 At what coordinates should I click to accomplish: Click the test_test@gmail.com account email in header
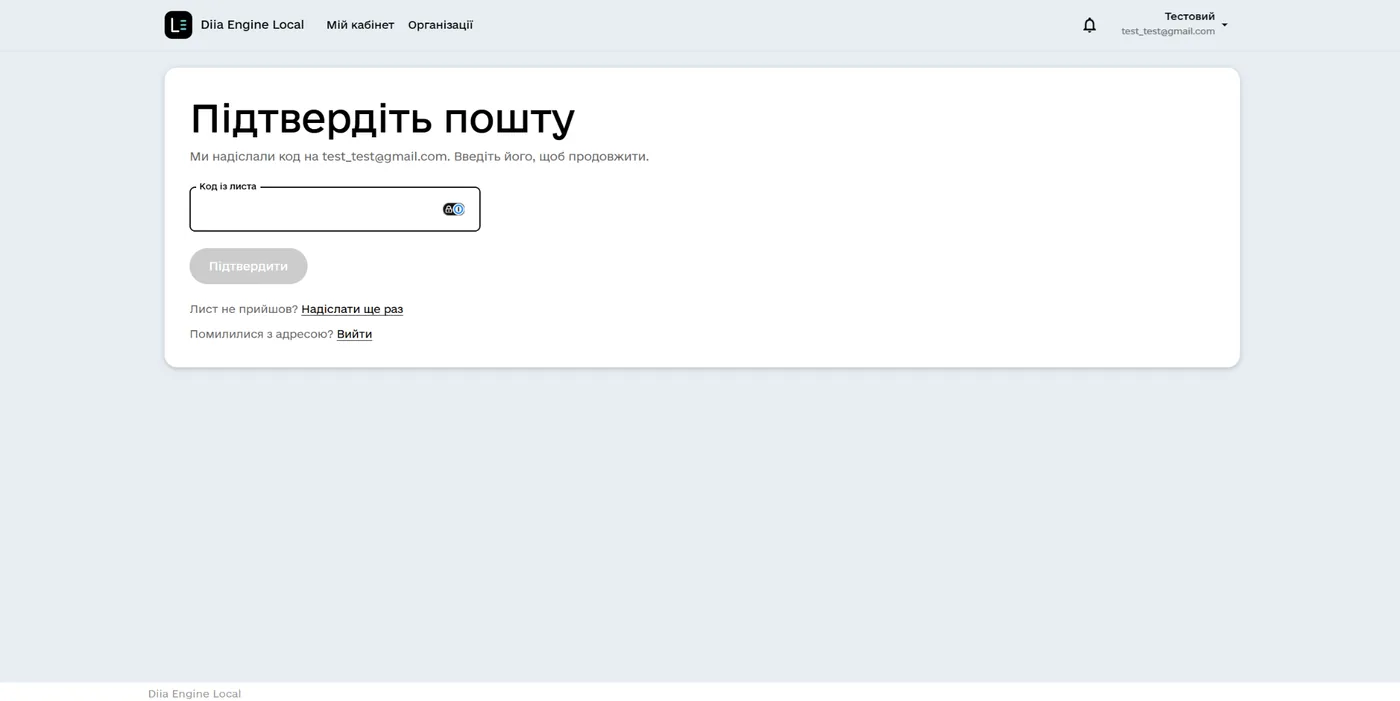pyautogui.click(x=1168, y=31)
